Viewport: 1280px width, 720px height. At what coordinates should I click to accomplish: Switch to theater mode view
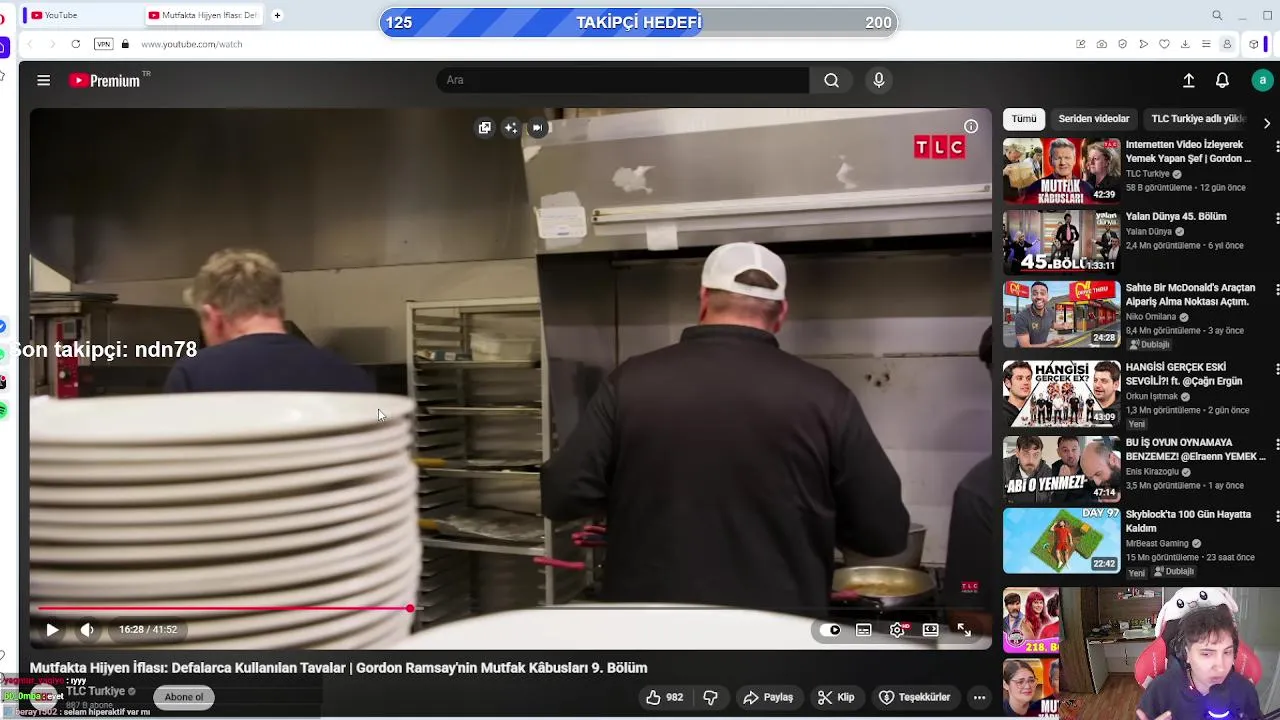click(x=931, y=630)
